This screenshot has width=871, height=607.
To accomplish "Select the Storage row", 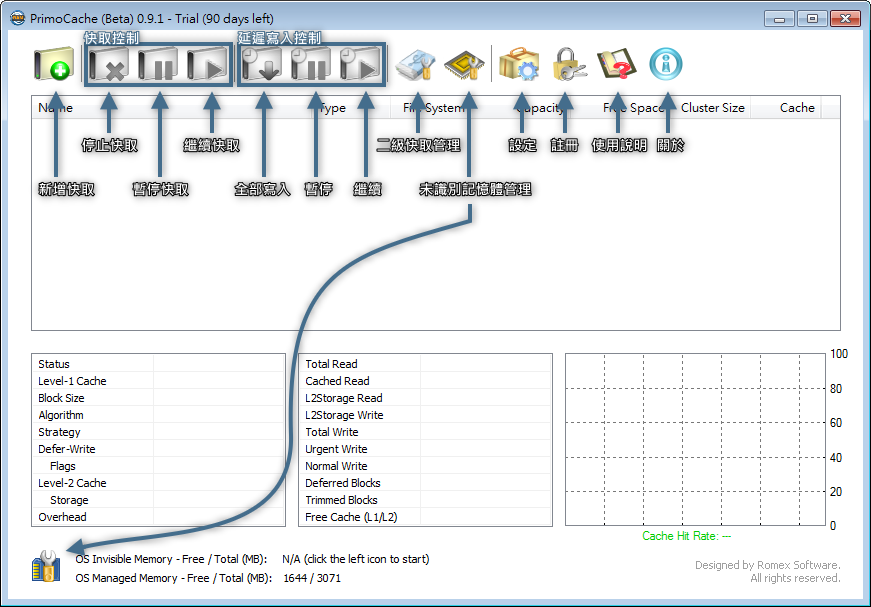I will pos(158,500).
